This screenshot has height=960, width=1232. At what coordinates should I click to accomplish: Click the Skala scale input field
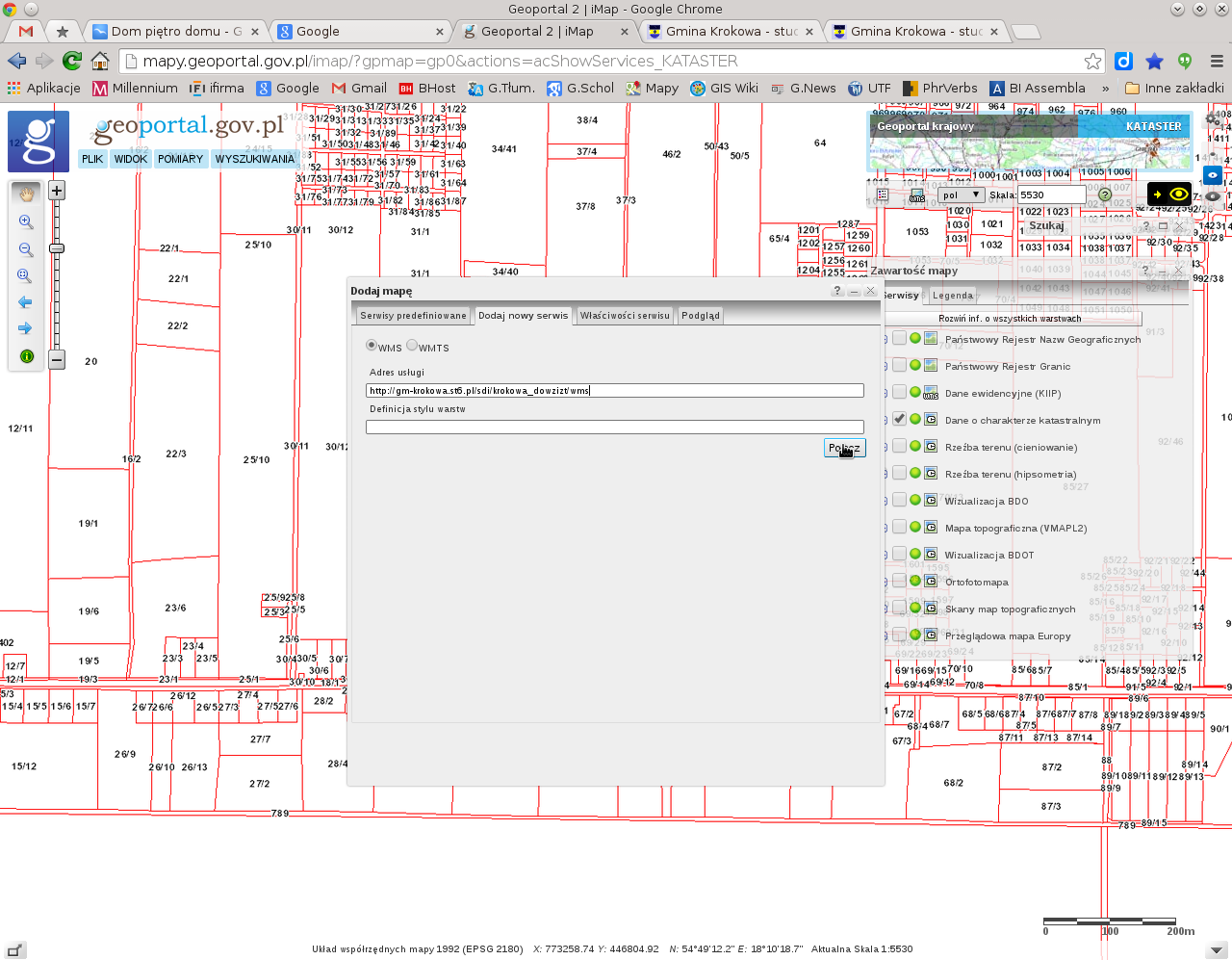tap(1052, 195)
